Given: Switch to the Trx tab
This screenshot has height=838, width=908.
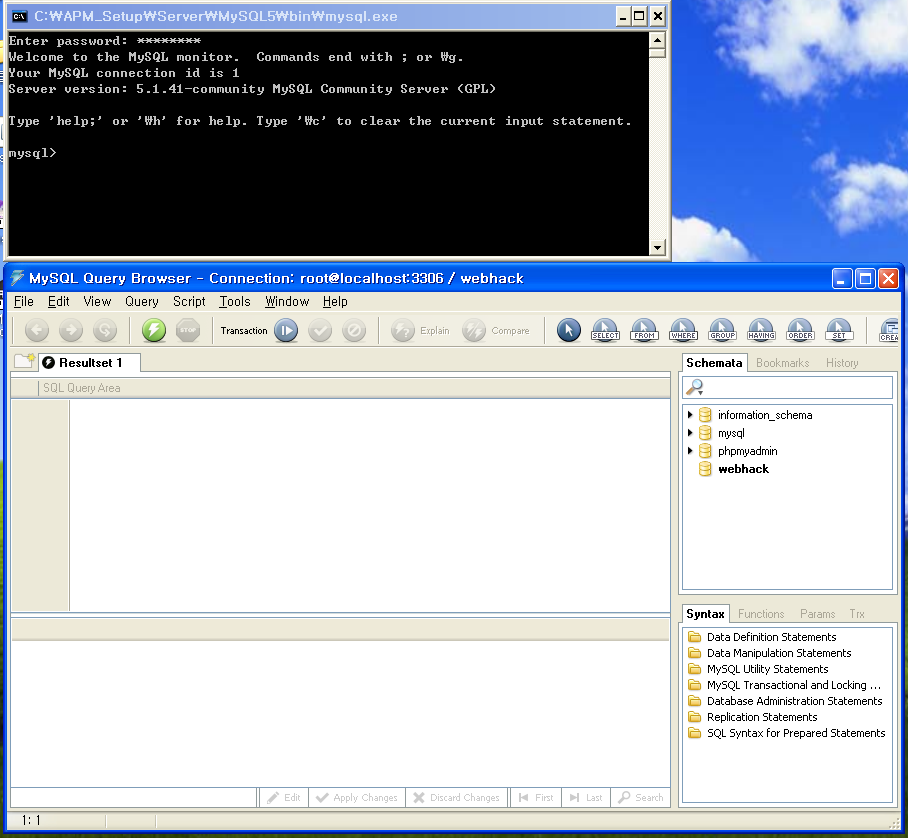Looking at the screenshot, I should pos(856,614).
